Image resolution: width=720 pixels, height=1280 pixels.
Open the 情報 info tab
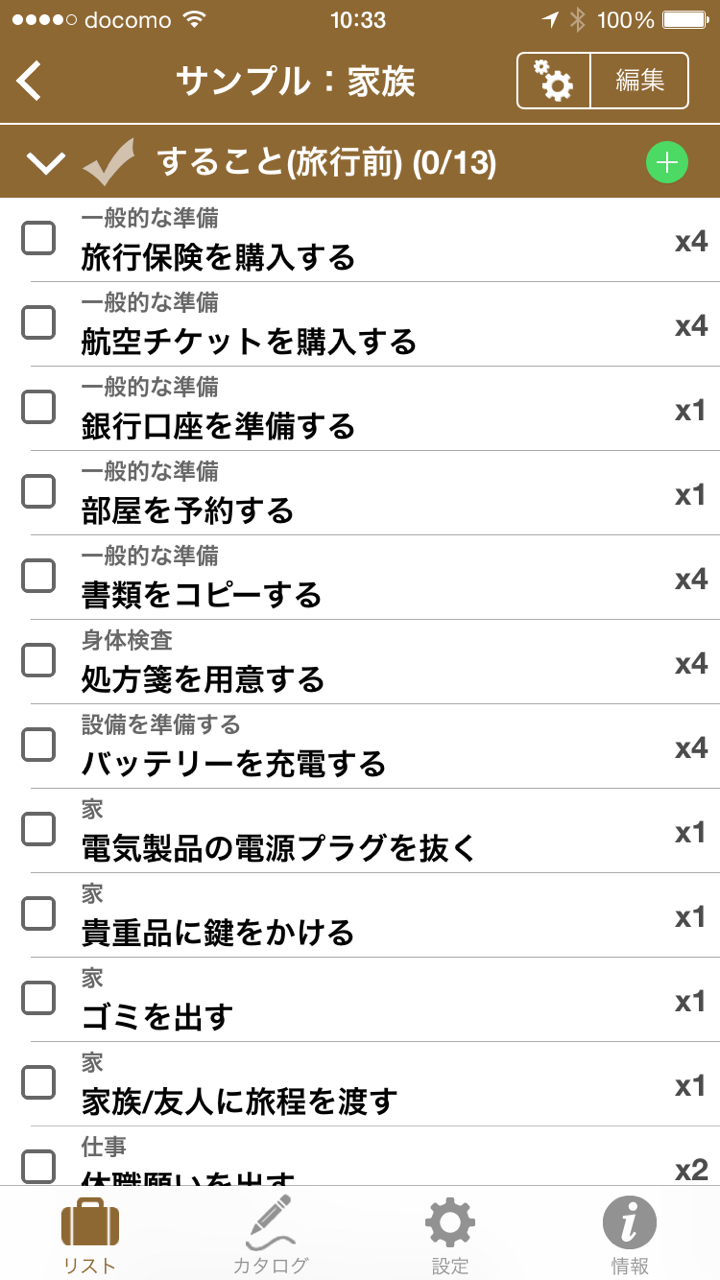(630, 1235)
